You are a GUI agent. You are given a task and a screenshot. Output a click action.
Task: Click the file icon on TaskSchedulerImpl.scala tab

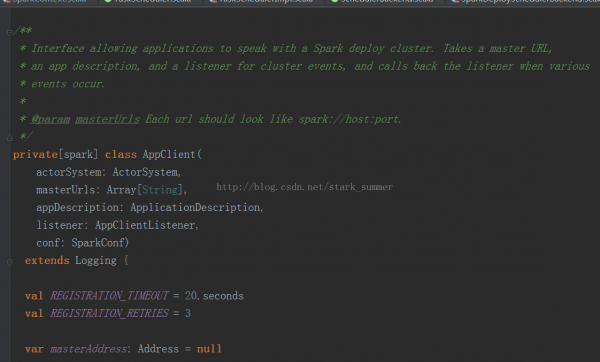point(213,1)
